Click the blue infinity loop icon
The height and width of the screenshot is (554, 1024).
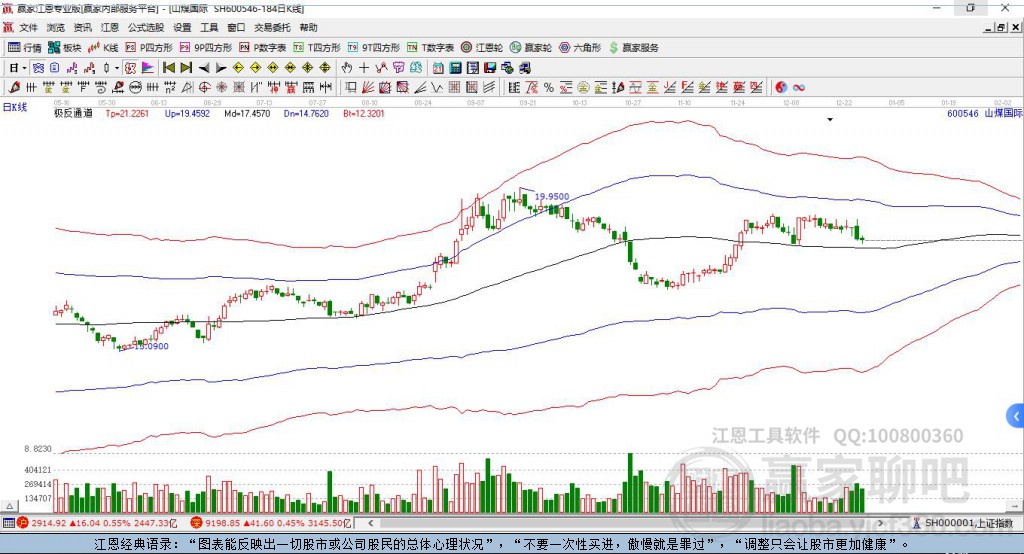[799, 87]
